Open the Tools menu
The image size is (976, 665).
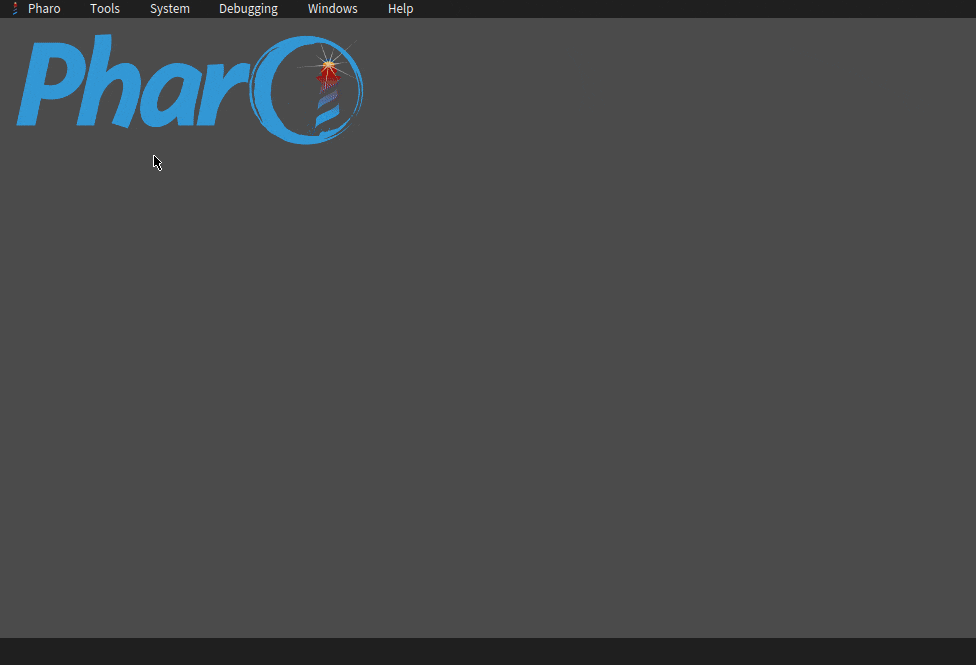click(105, 9)
